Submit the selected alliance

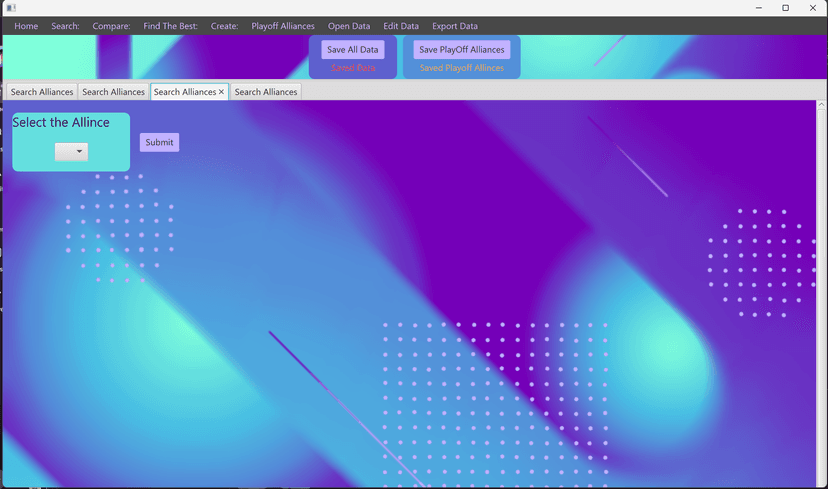[x=159, y=142]
